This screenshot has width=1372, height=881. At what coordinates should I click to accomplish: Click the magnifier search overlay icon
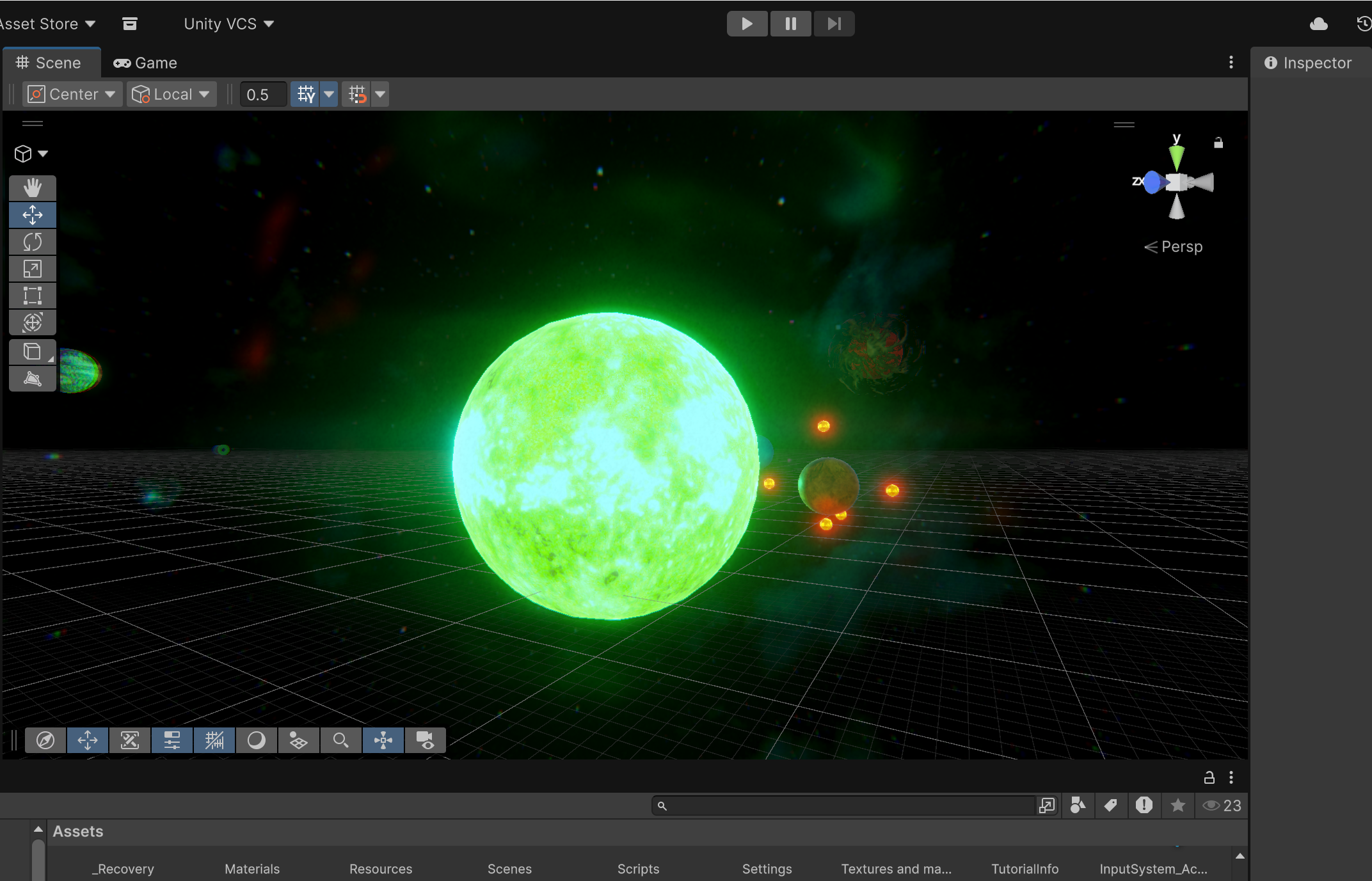[x=340, y=740]
